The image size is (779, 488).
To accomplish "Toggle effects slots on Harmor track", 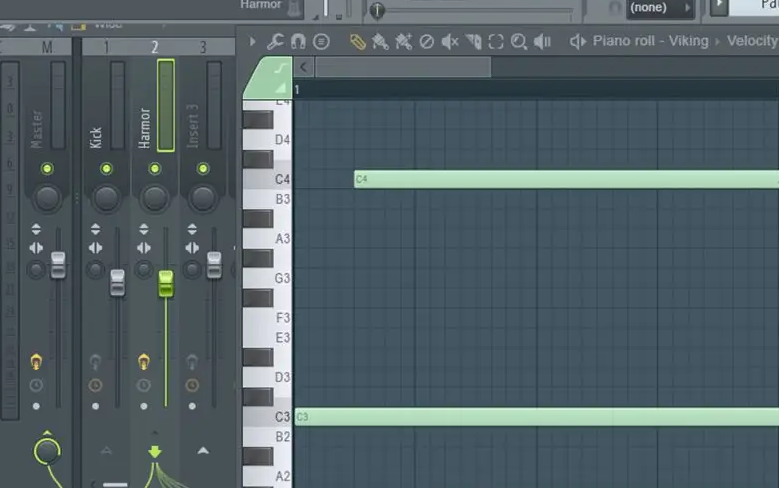I will point(144,361).
